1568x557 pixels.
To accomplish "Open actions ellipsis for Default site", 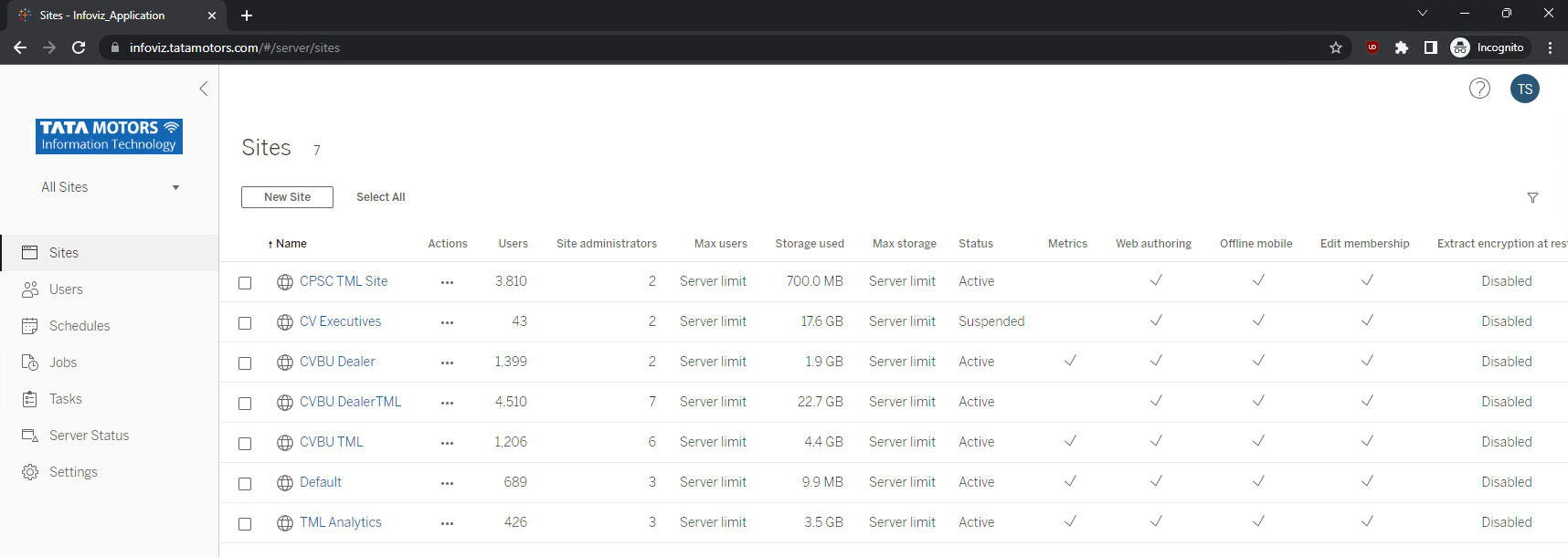I will point(447,483).
